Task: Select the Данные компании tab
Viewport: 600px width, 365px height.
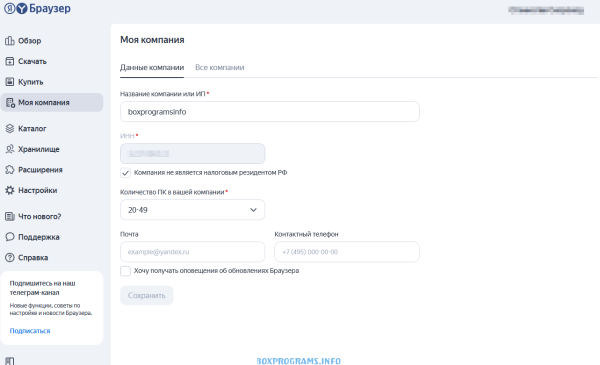Action: click(x=152, y=67)
